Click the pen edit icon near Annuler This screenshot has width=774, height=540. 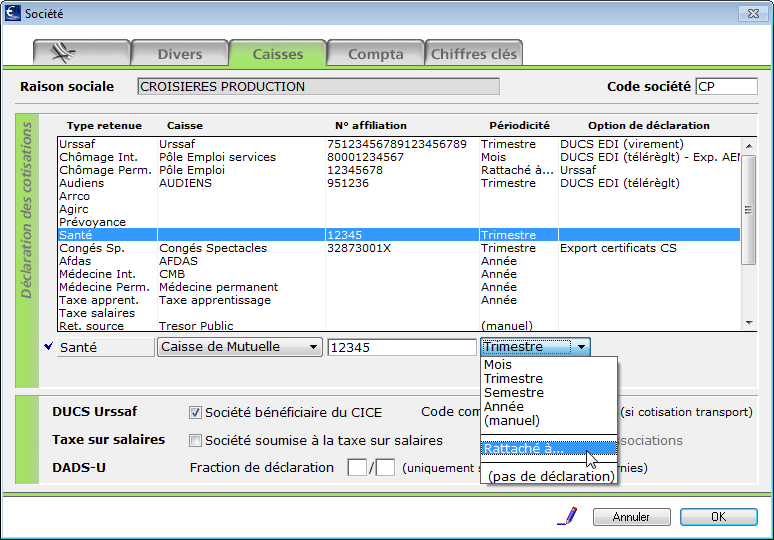pyautogui.click(x=568, y=516)
